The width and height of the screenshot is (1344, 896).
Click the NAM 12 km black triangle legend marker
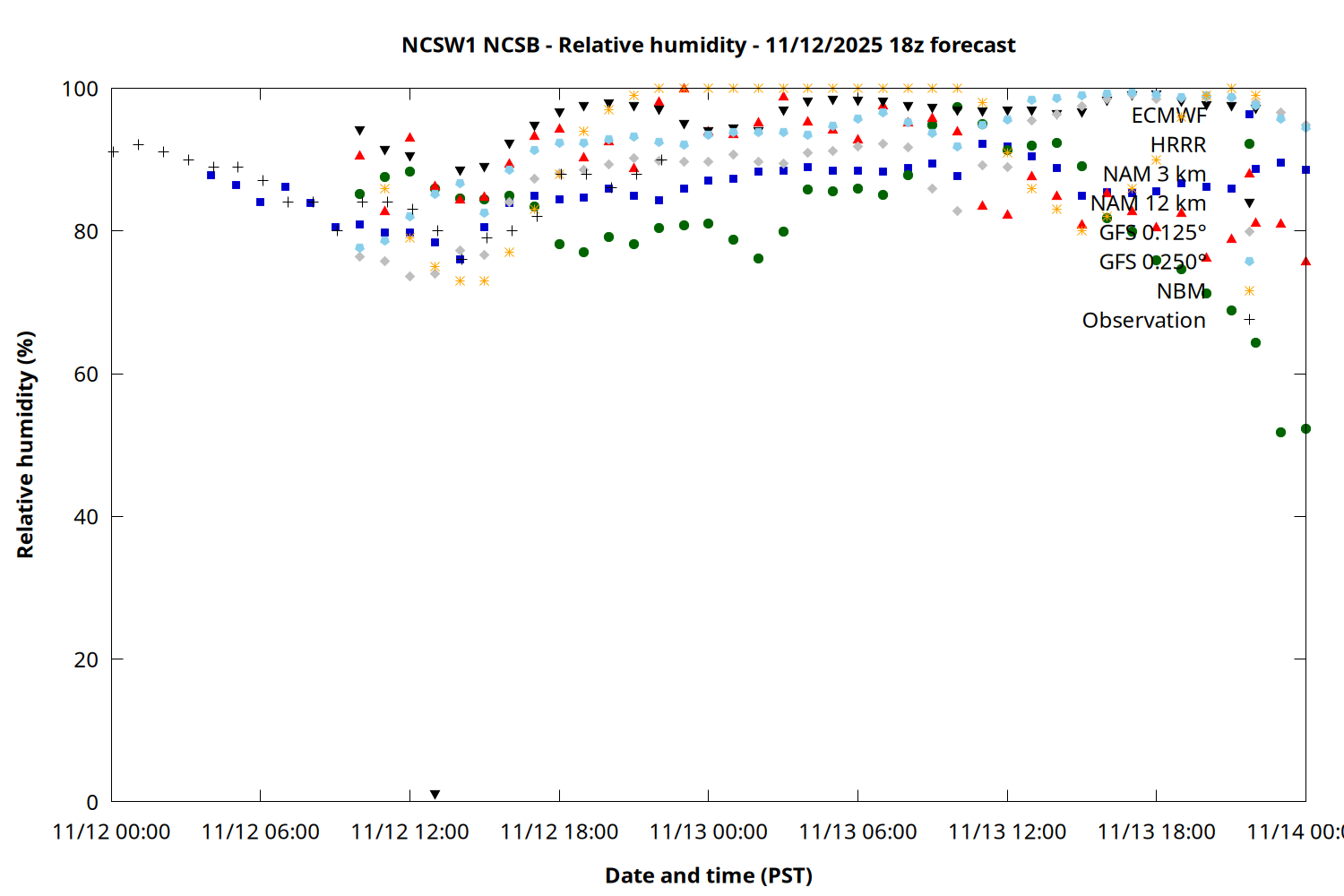click(1249, 203)
